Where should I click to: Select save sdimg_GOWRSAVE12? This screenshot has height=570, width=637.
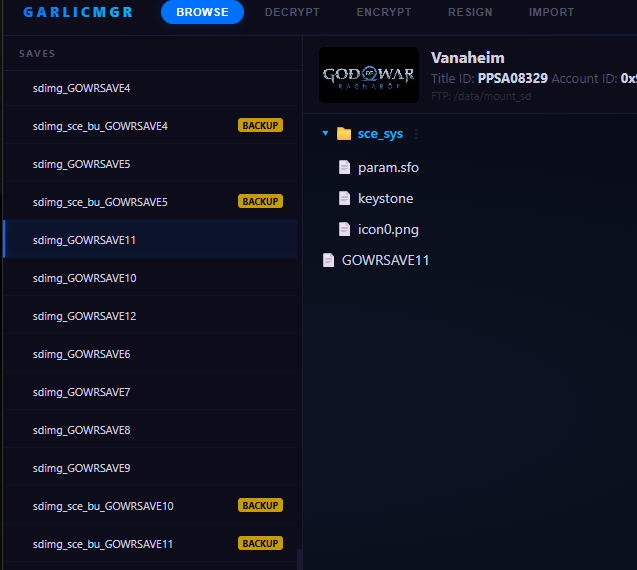(x=150, y=316)
